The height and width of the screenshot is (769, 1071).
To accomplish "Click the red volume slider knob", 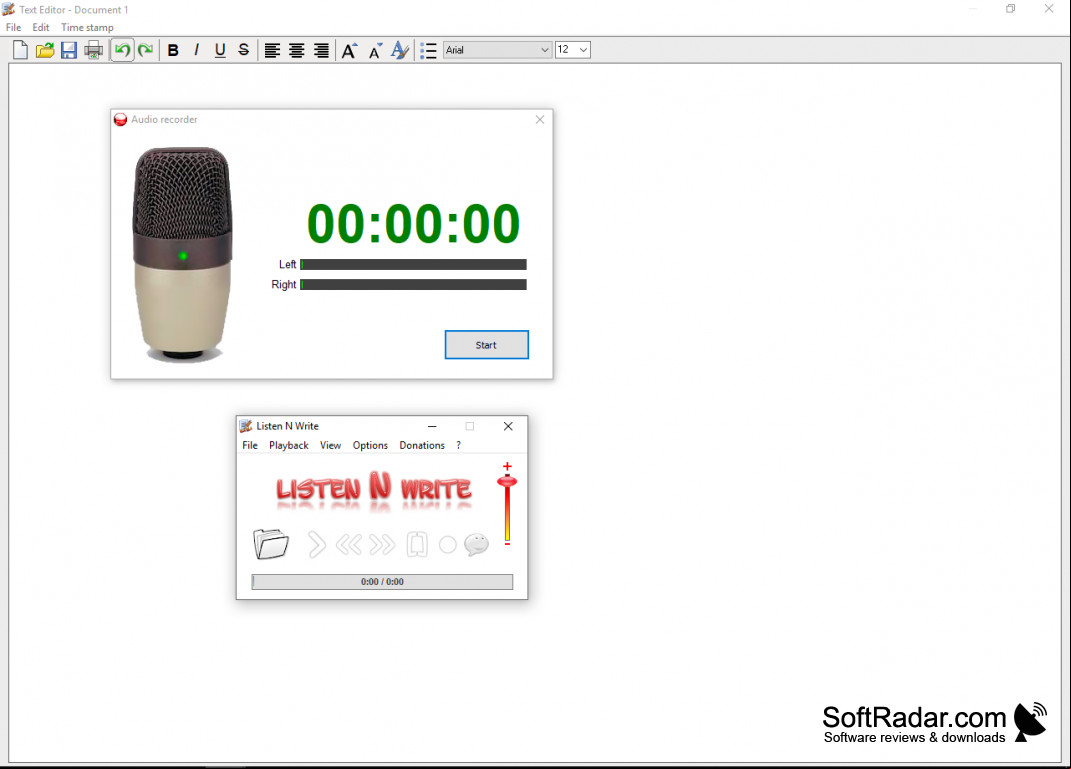I will coord(507,481).
